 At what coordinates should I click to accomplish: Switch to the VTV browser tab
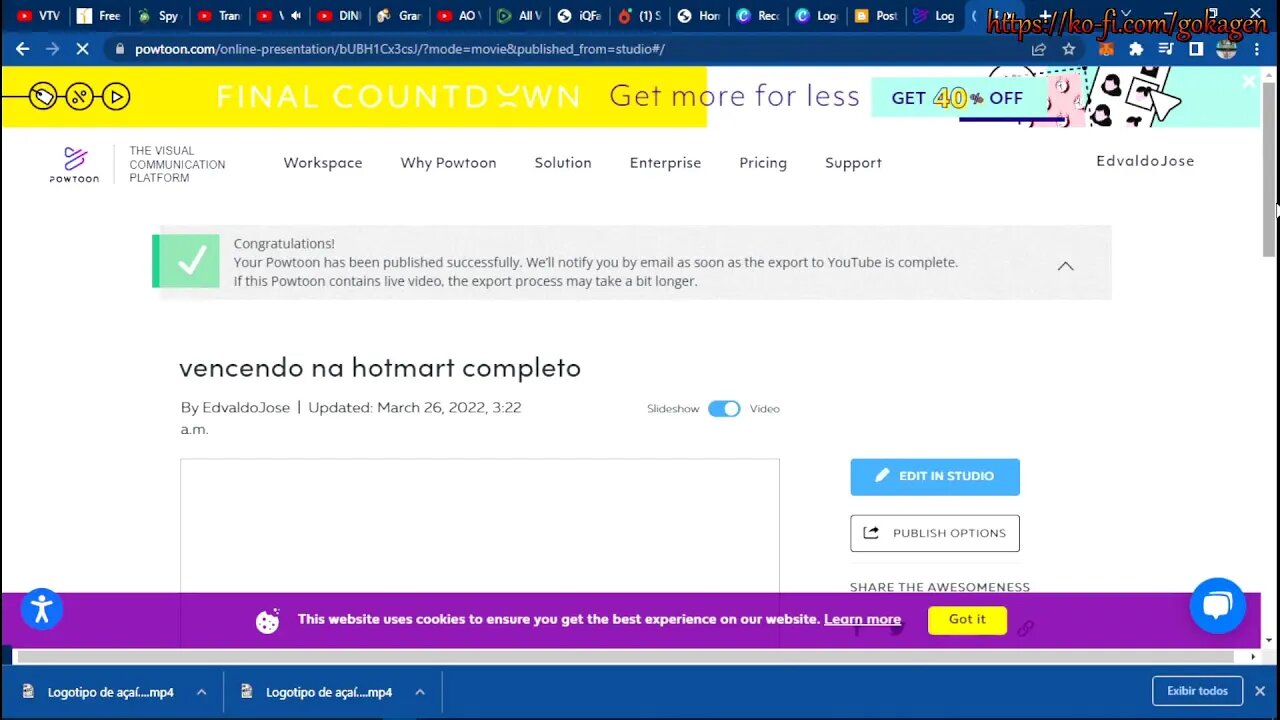pyautogui.click(x=38, y=16)
